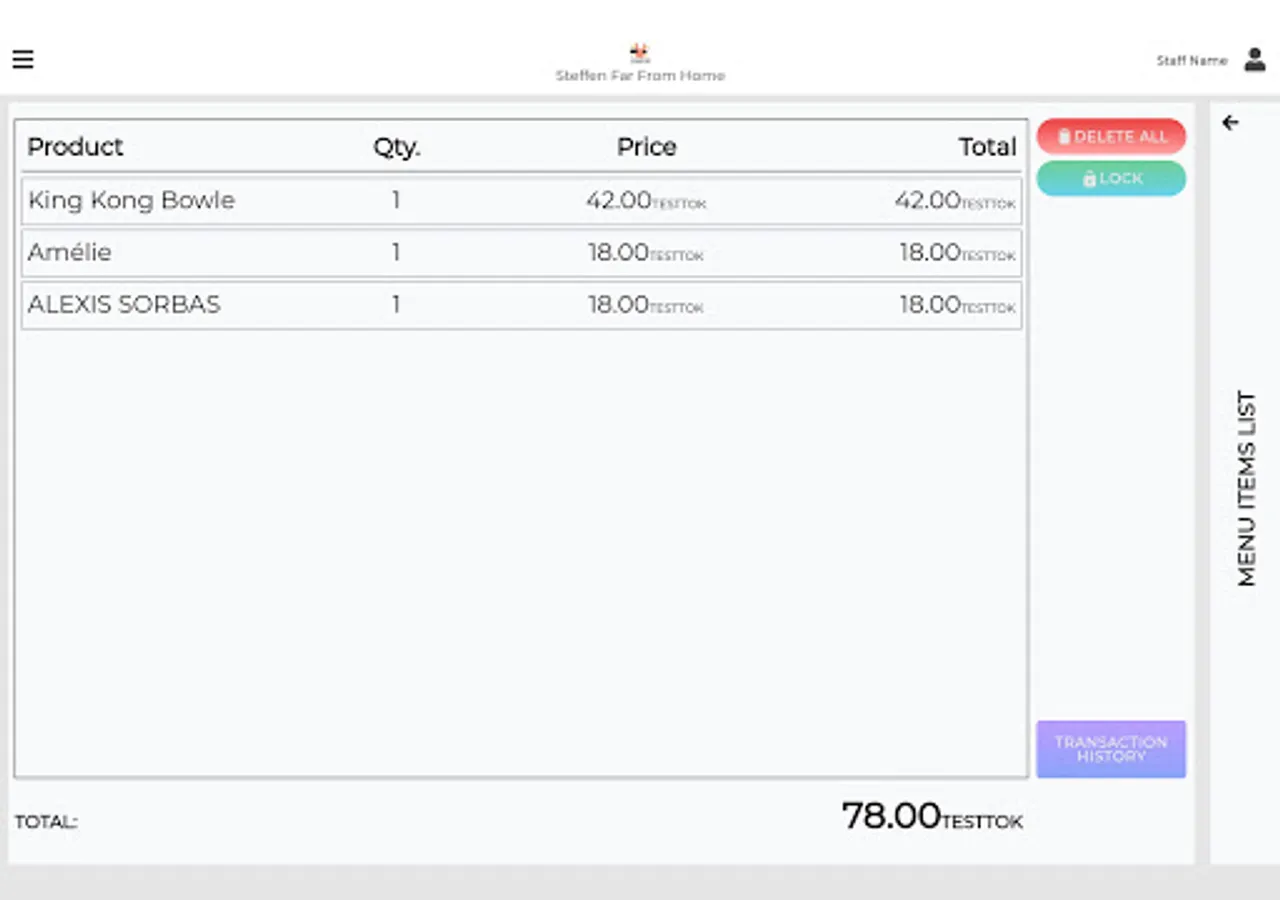Open Transaction History

[x=1111, y=749]
